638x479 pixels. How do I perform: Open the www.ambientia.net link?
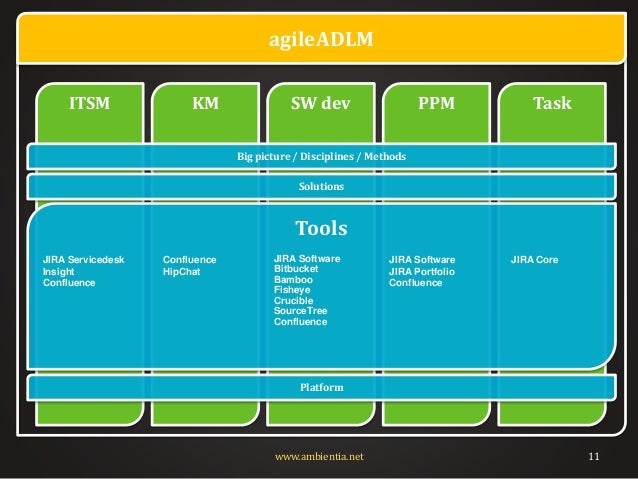tap(319, 457)
